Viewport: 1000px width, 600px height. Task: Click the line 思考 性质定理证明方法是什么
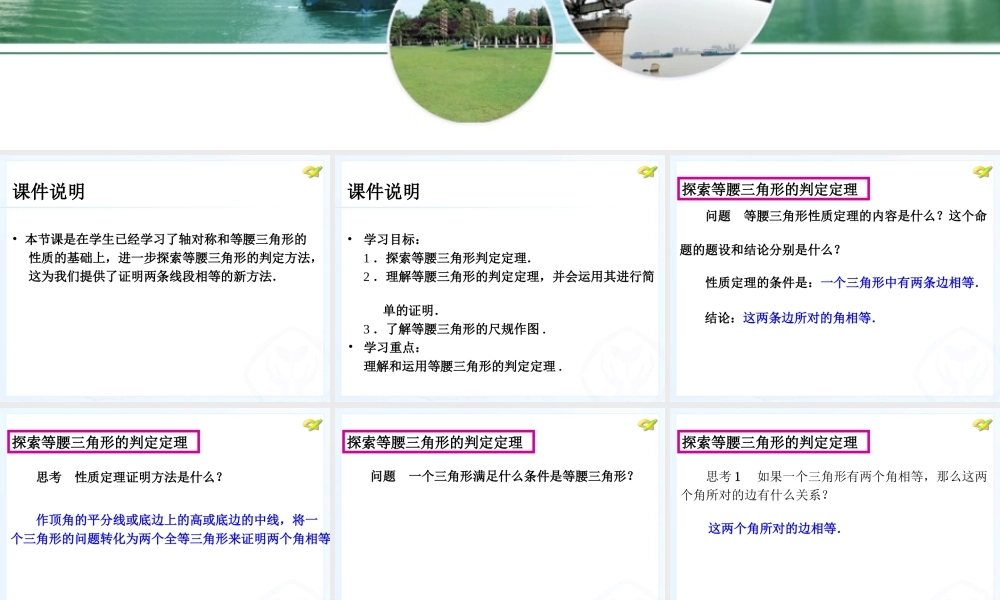pos(129,477)
